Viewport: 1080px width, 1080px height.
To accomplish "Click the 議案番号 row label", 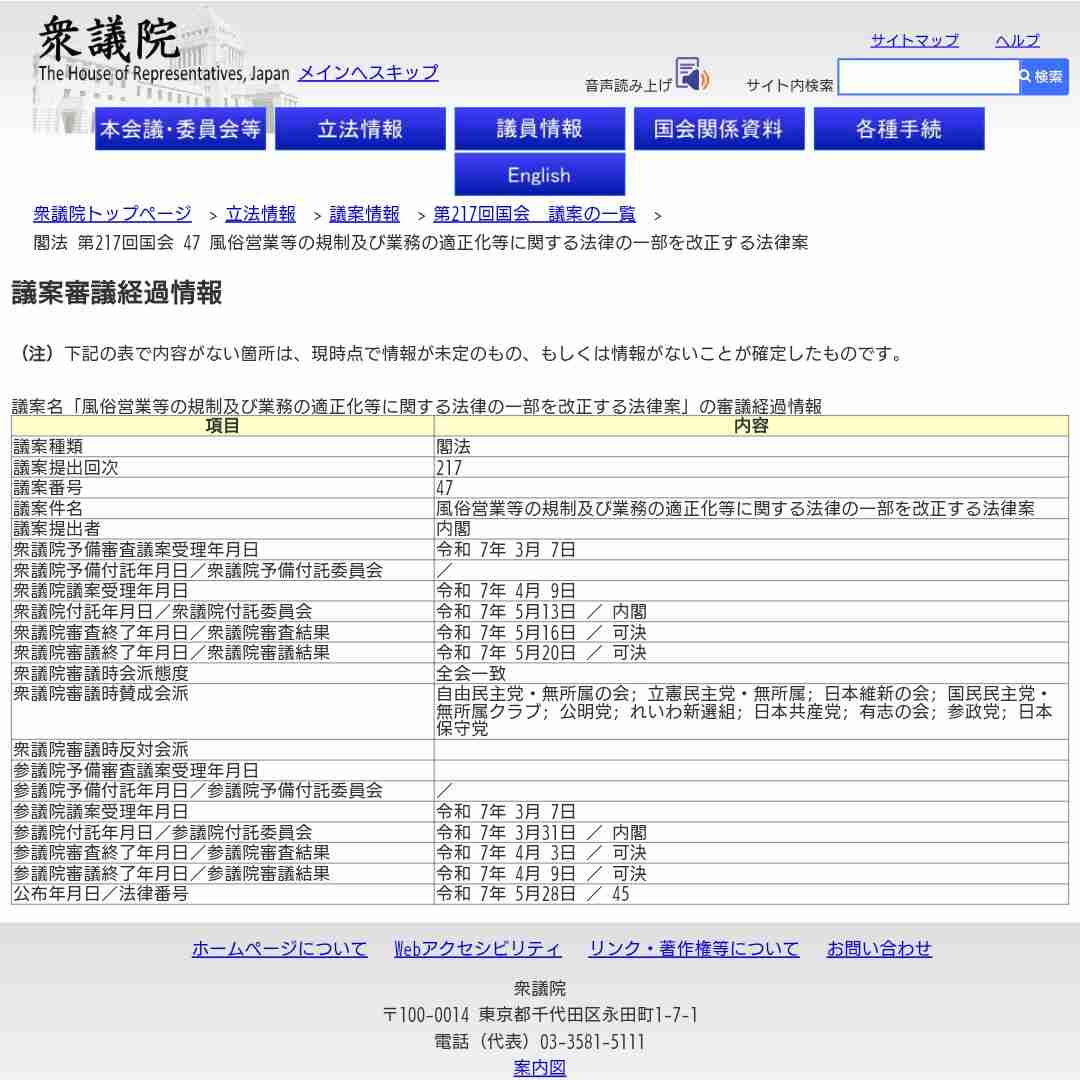I will (48, 488).
